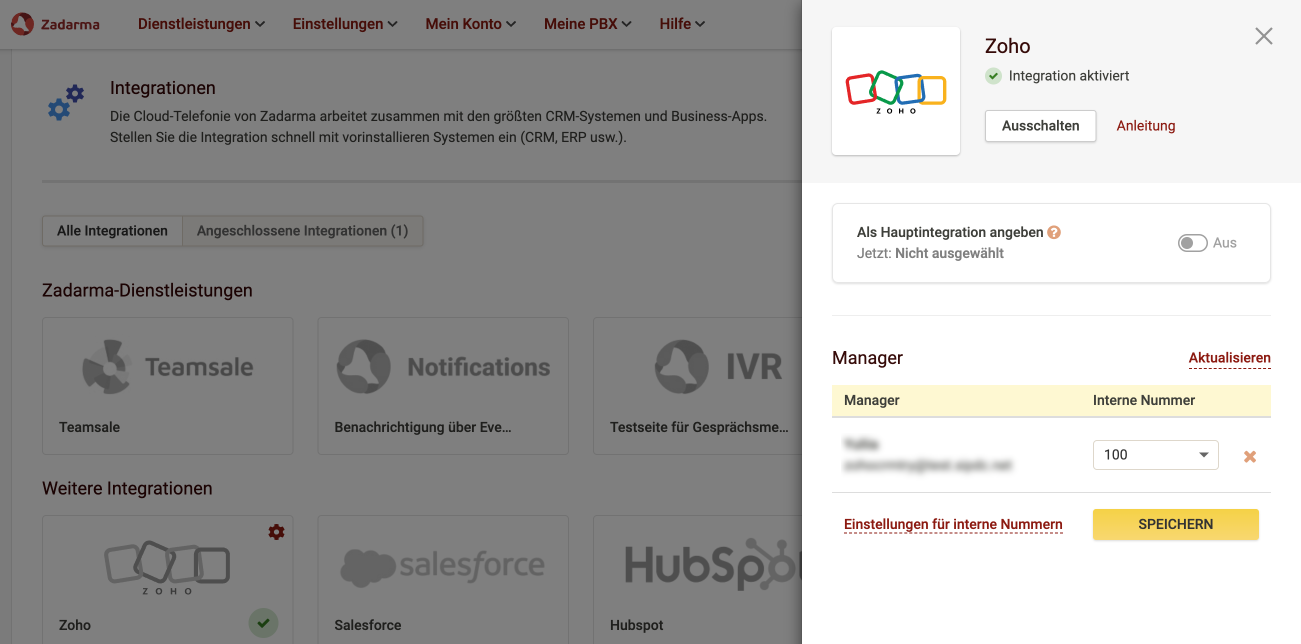Click the Manager column header
The image size is (1301, 644).
coord(871,400)
